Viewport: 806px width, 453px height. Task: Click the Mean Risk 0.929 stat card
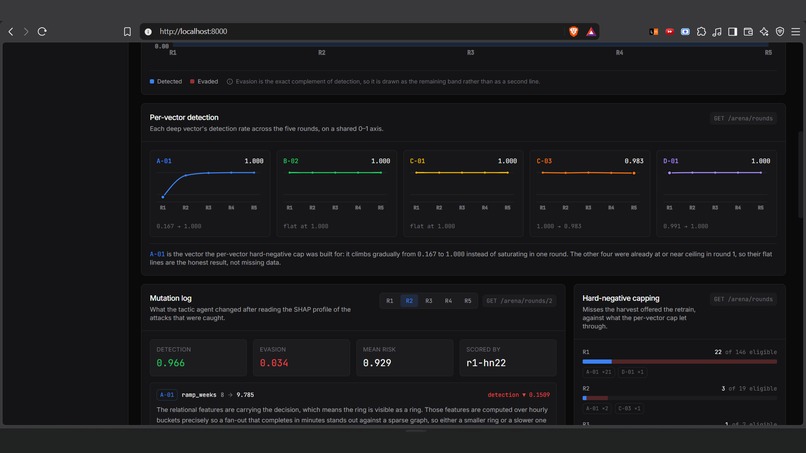point(405,357)
